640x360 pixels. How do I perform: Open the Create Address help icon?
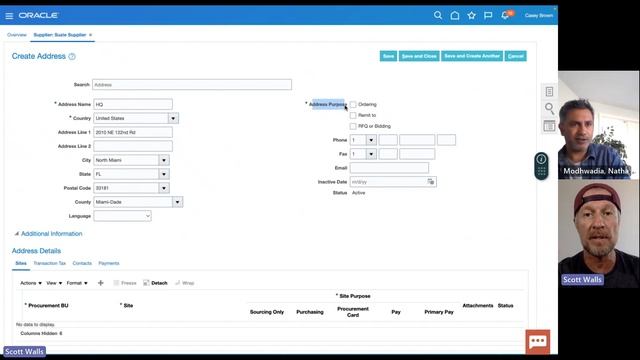coord(72,56)
